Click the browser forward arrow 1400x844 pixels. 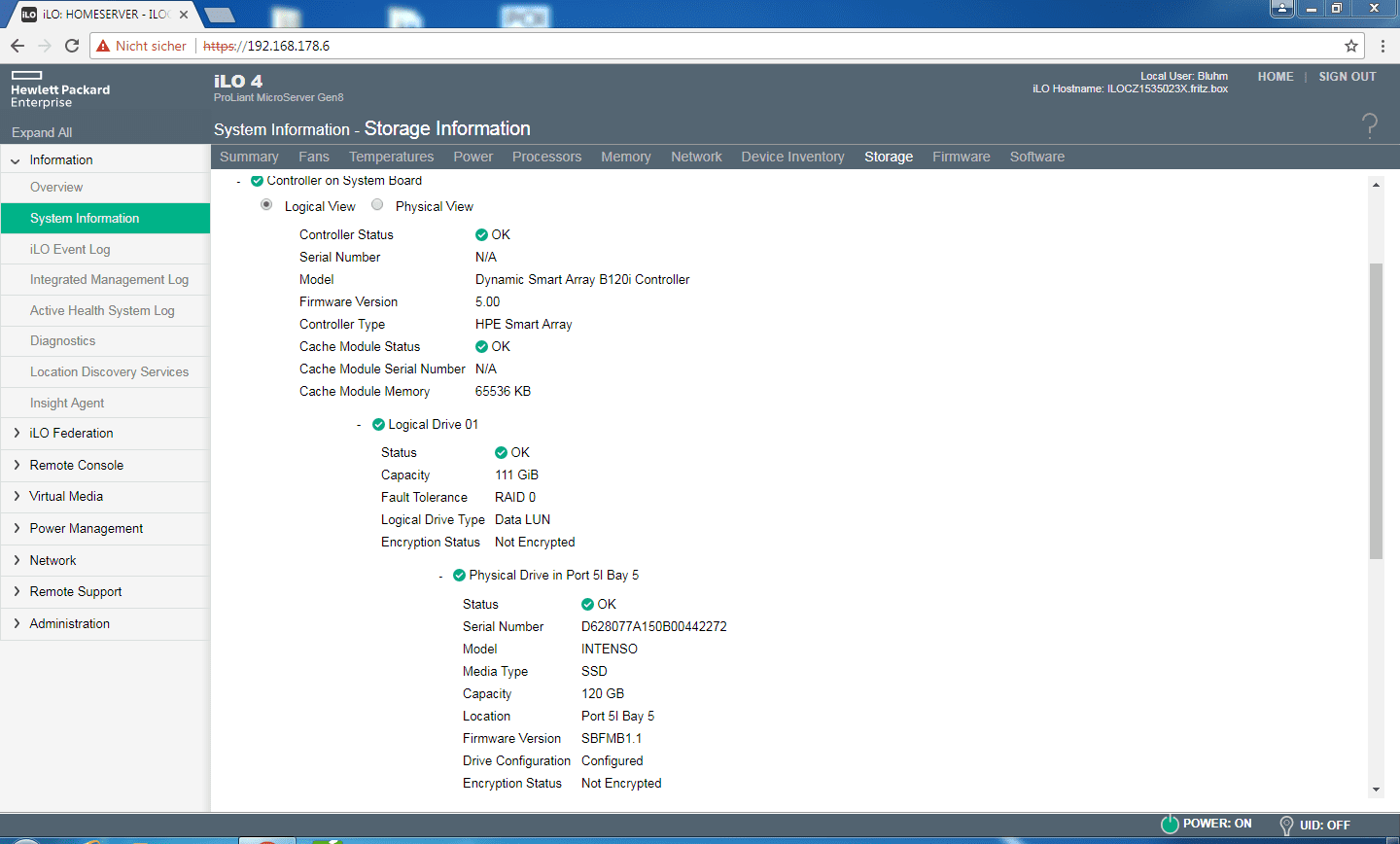45,46
